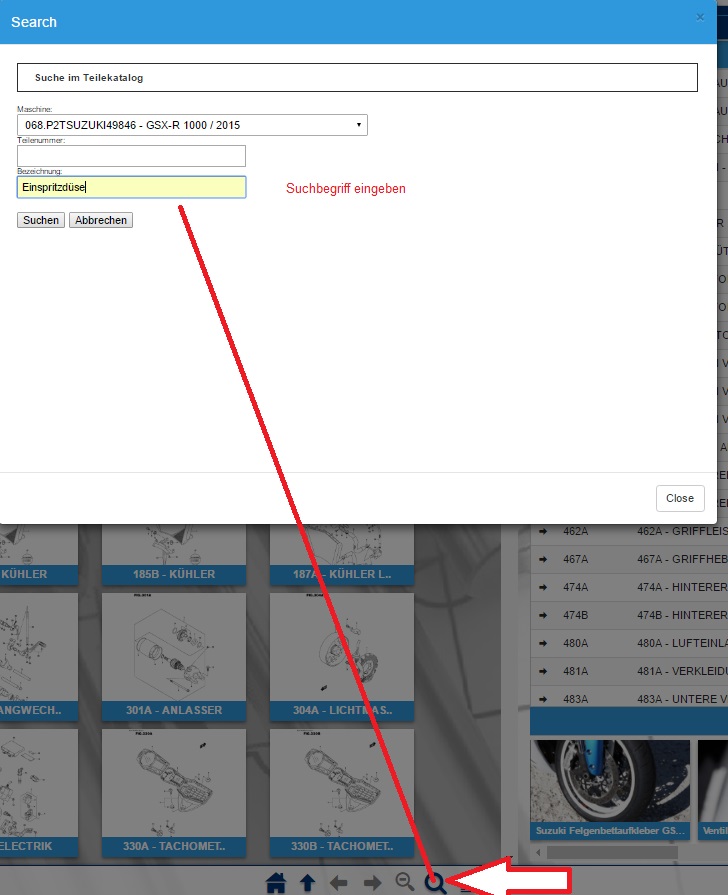The image size is (728, 895).
Task: Open the 330B - TACHOMET.. diagram
Action: point(342,792)
